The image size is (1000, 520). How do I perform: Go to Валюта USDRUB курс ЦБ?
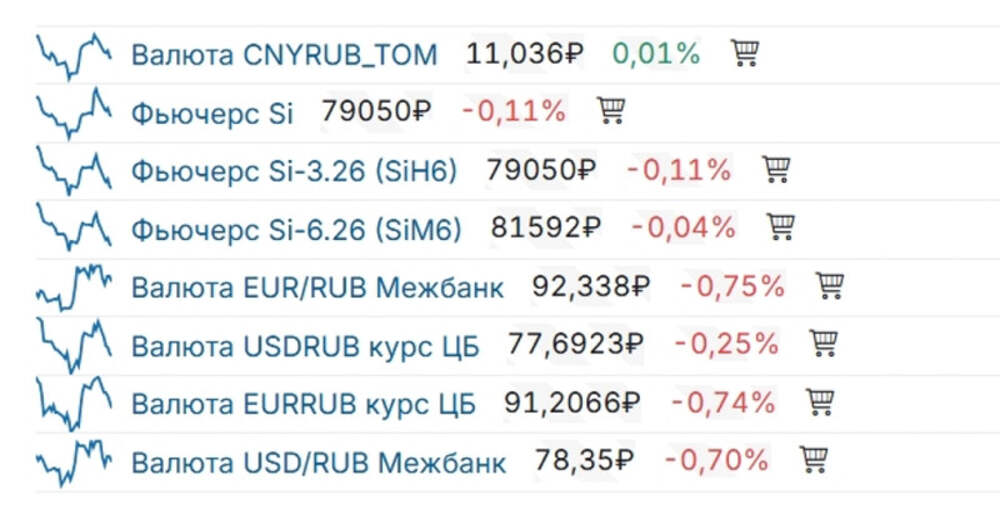305,345
